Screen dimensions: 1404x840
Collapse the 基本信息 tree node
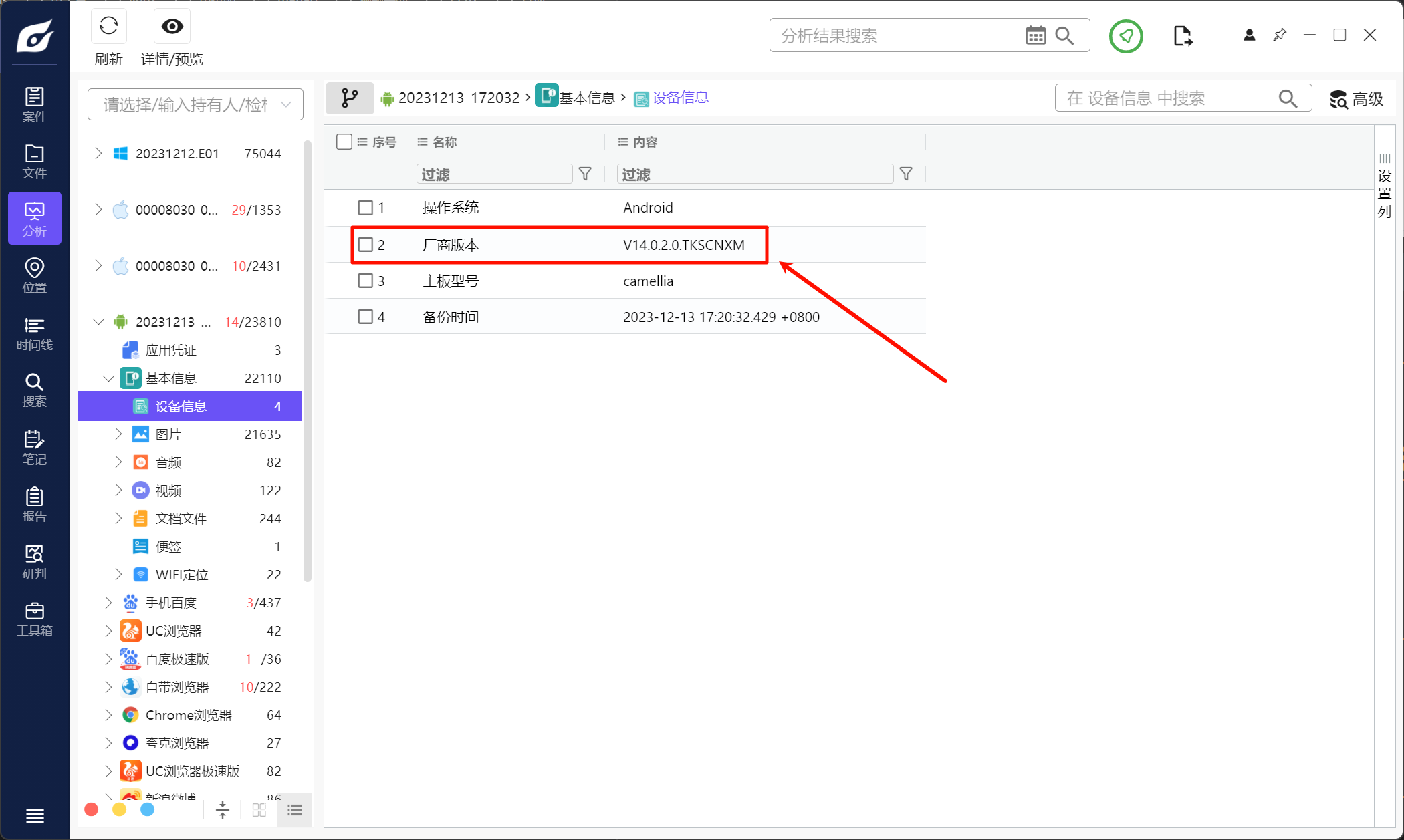(108, 378)
